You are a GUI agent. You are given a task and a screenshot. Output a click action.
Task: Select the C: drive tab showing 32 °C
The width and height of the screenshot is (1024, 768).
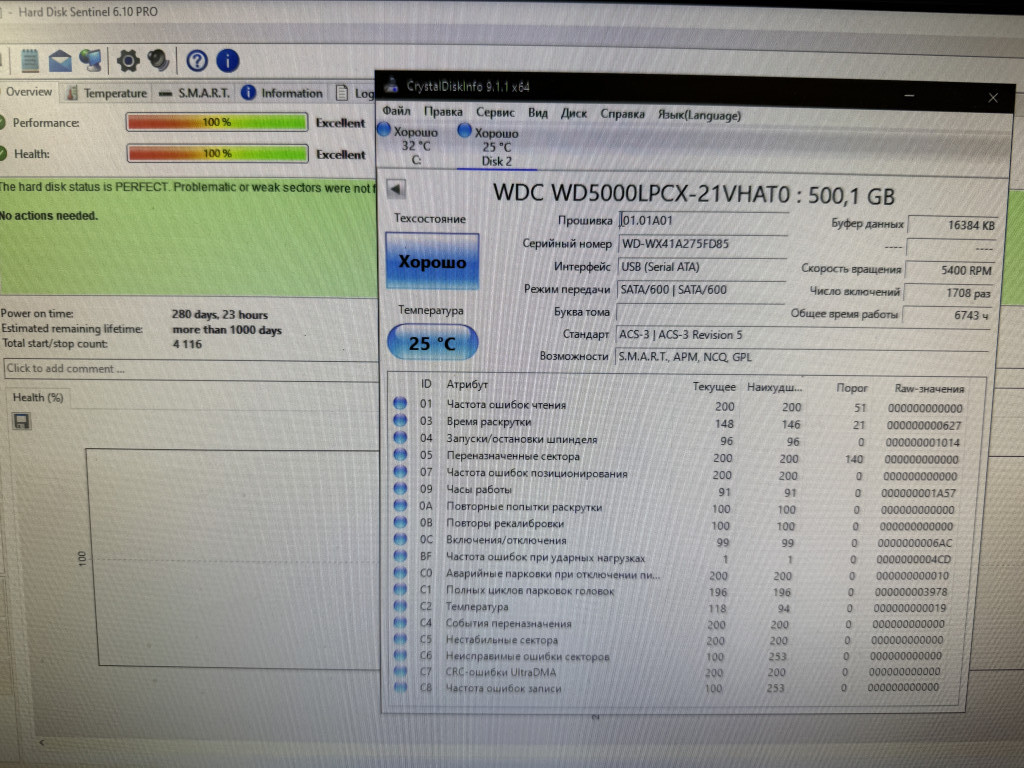410,145
